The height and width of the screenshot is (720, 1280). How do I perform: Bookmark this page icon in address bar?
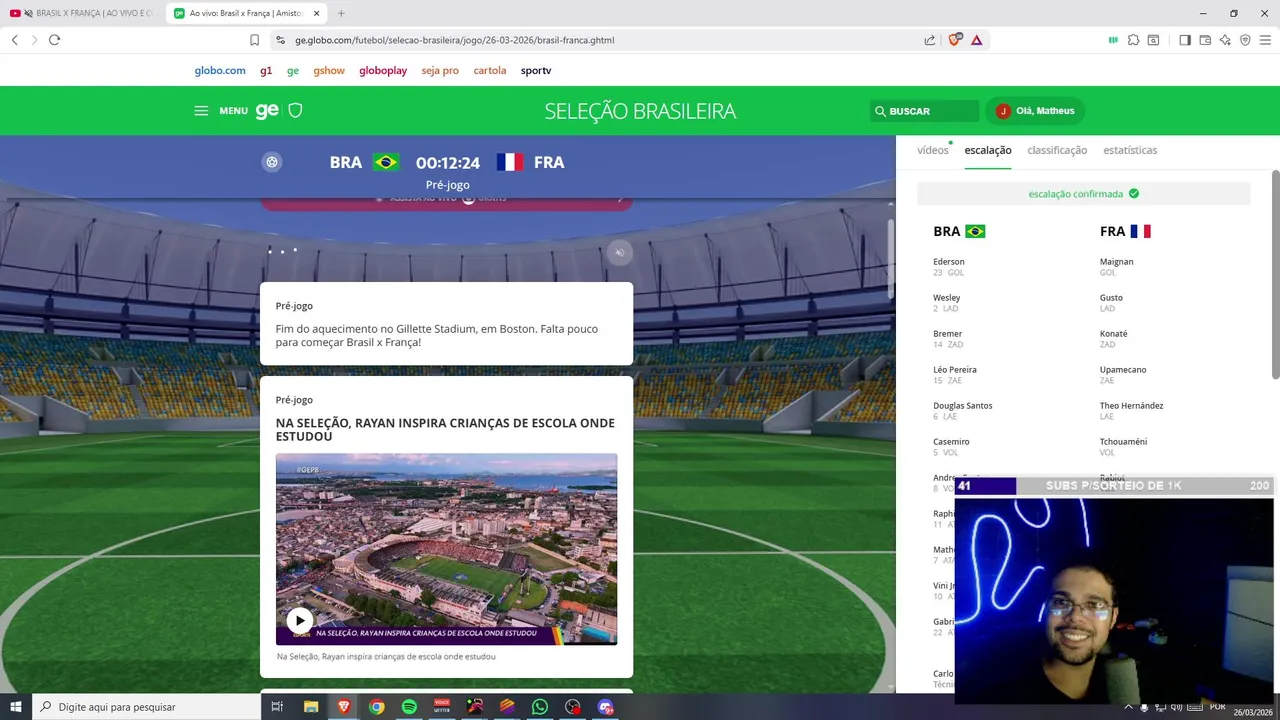click(254, 40)
